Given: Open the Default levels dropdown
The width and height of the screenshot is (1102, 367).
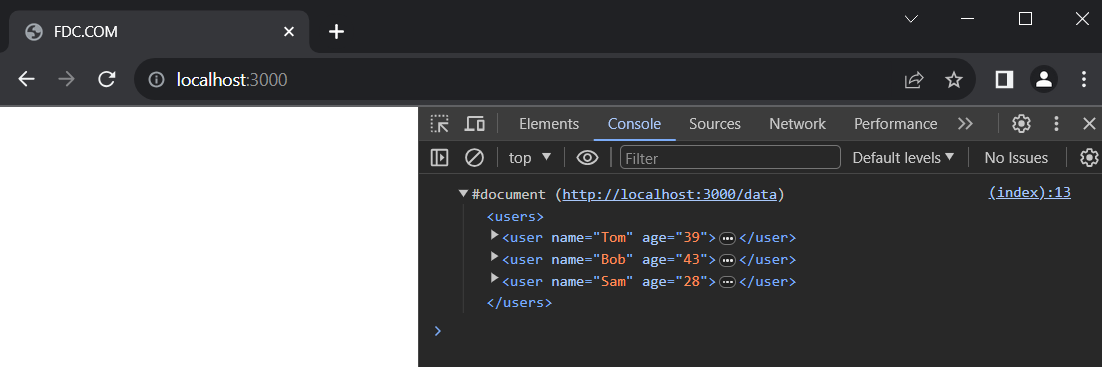Looking at the screenshot, I should click(903, 157).
